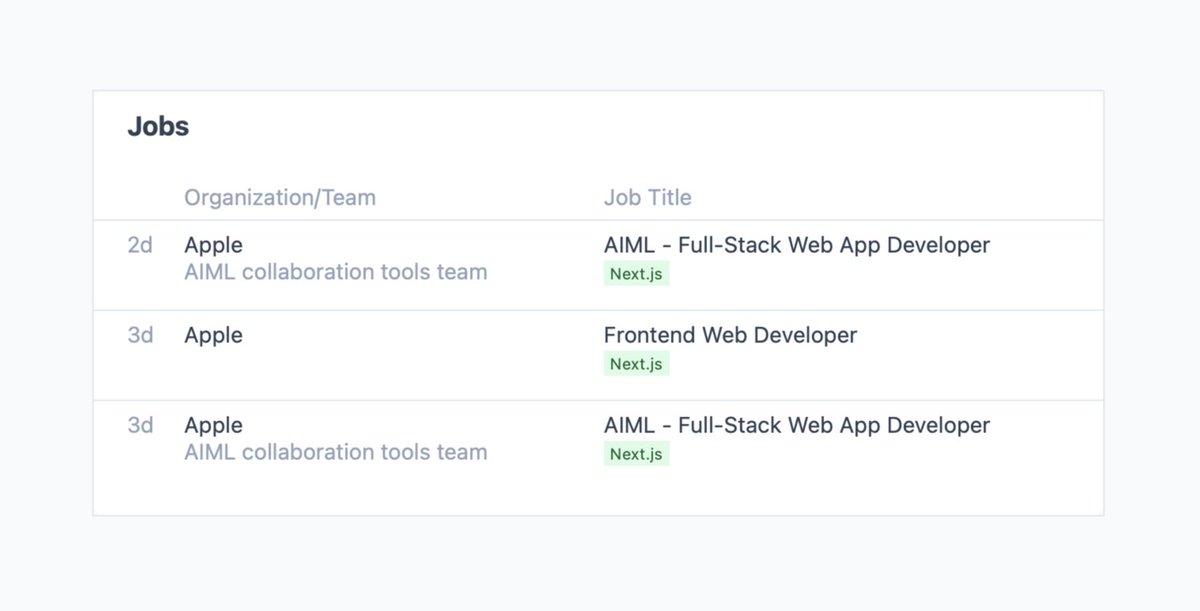The height and width of the screenshot is (611, 1200).
Task: Open the 2d AIML Full-Stack Web App Developer job
Action: (x=797, y=245)
